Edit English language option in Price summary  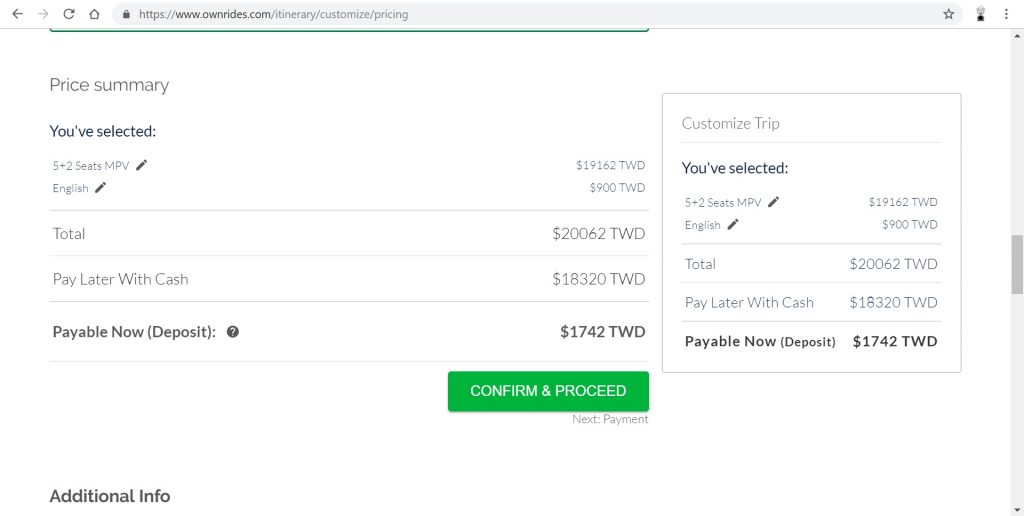click(100, 187)
